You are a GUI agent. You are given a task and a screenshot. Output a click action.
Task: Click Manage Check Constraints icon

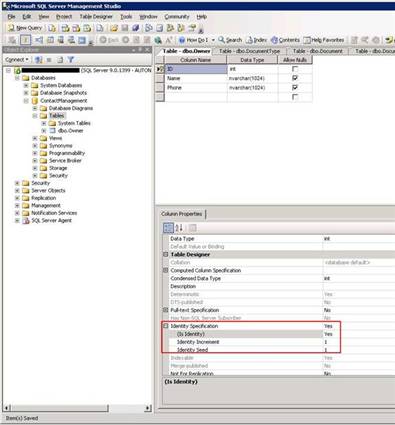coord(82,40)
